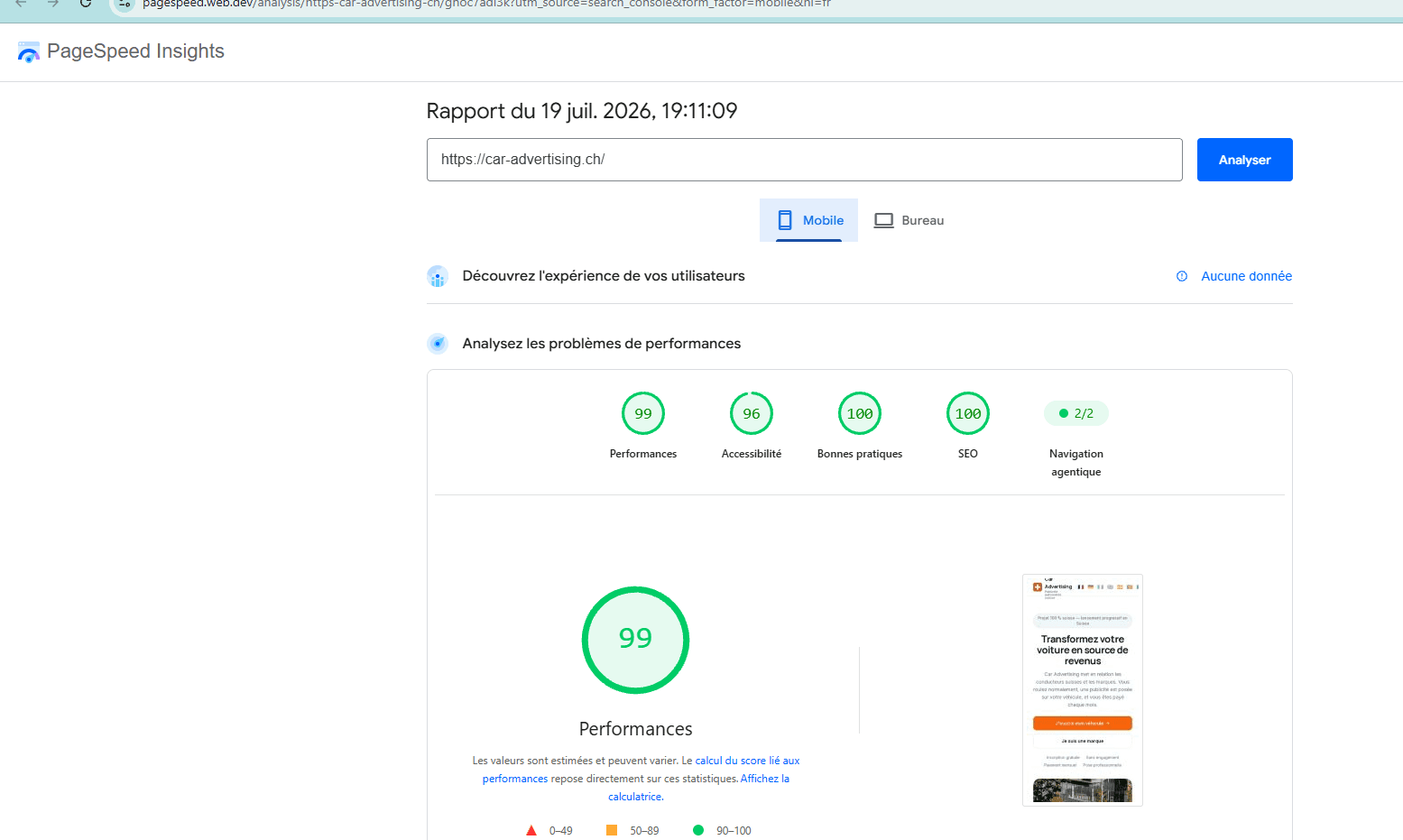Viewport: 1403px width, 840px height.
Task: Jump to Bonnes pratiques score gauge 100
Action: pos(860,414)
